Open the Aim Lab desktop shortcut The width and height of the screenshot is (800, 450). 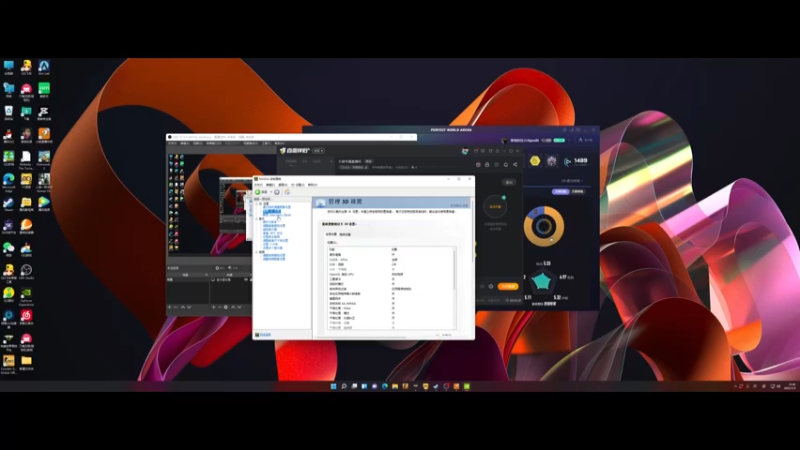(x=44, y=67)
